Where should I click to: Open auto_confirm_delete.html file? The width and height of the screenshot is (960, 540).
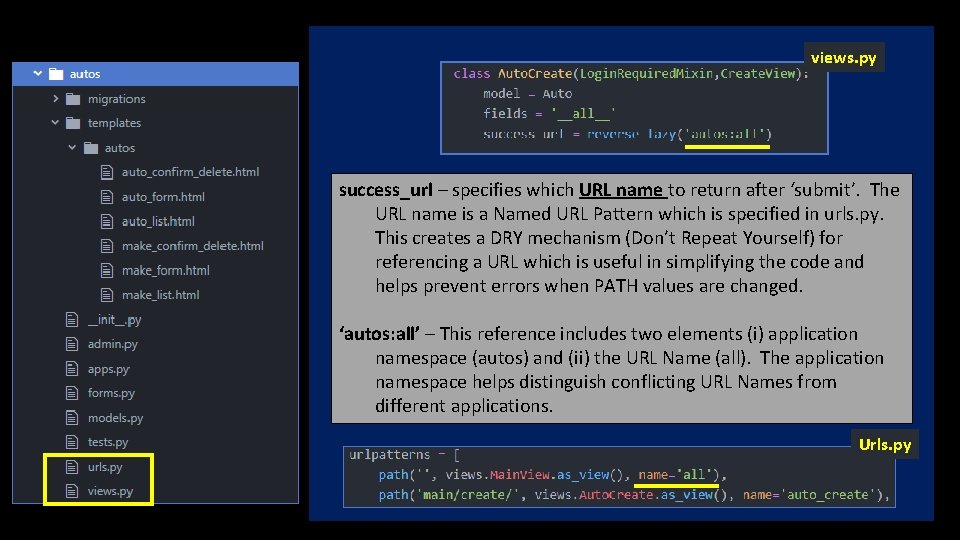coord(190,172)
